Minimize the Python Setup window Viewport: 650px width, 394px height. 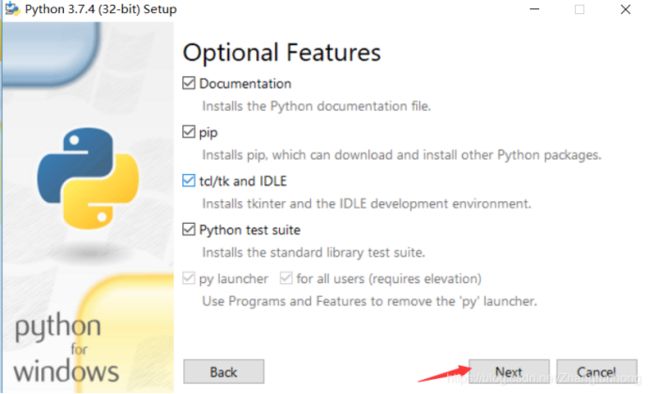tap(535, 9)
